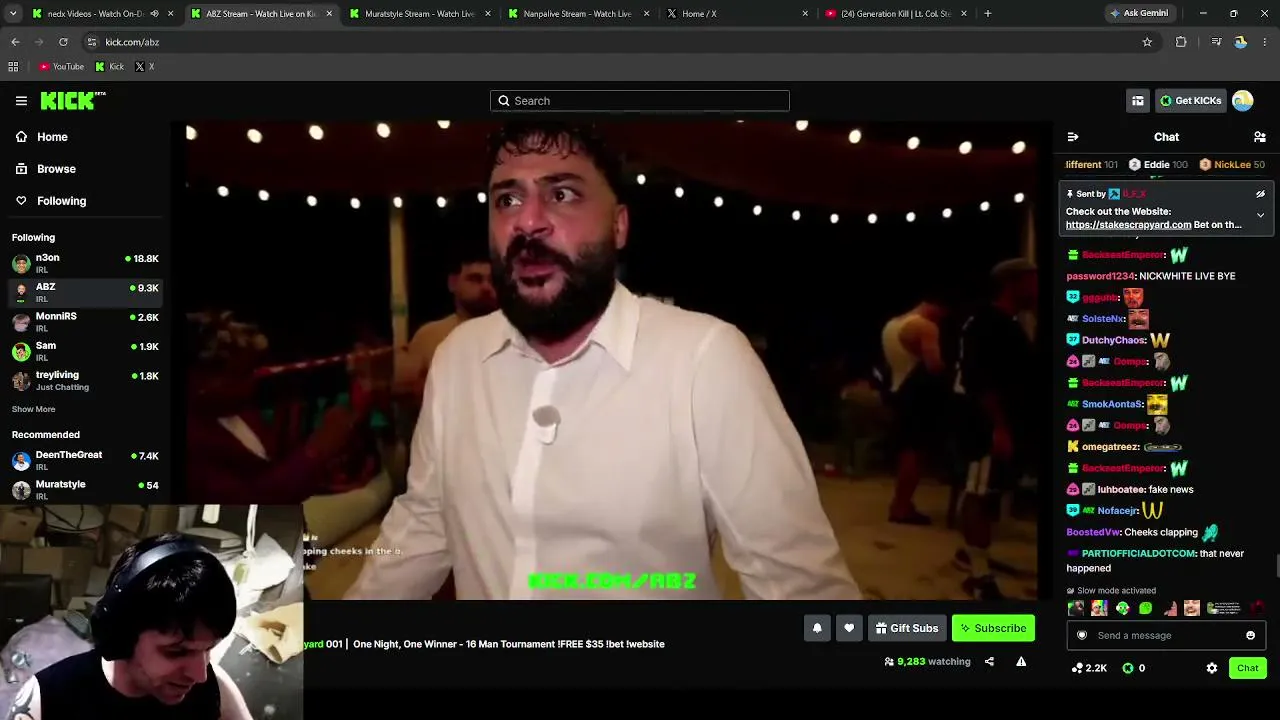Go back in browser
The width and height of the screenshot is (1280, 720).
15,42
